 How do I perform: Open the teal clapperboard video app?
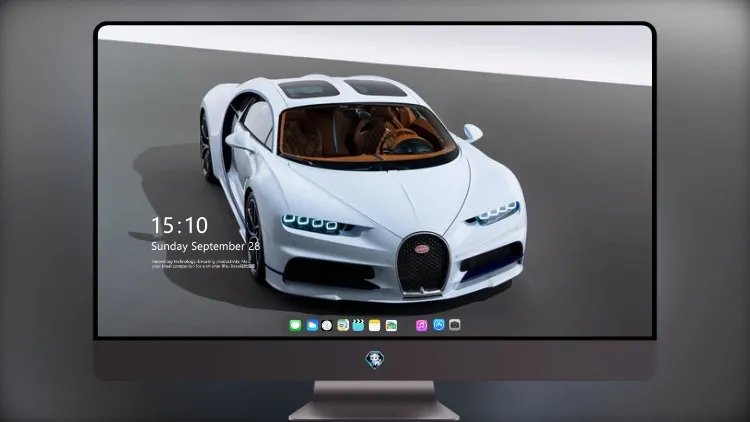tap(358, 325)
